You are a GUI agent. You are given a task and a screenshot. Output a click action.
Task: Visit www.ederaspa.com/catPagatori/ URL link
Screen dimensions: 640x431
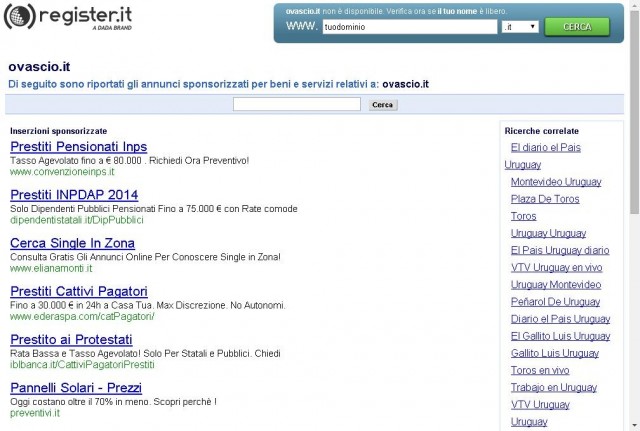[82, 316]
